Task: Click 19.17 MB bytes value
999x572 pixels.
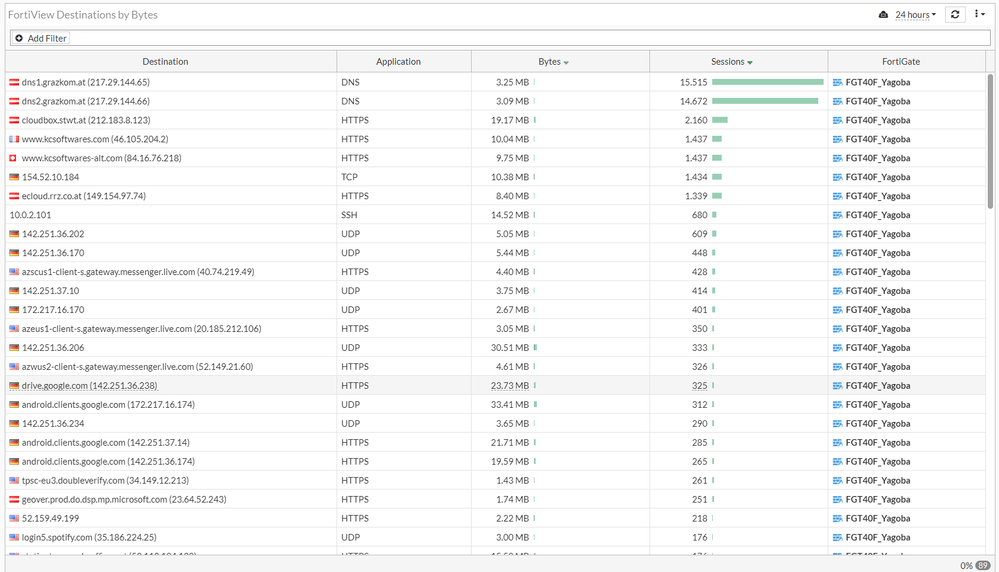Action: (x=510, y=120)
